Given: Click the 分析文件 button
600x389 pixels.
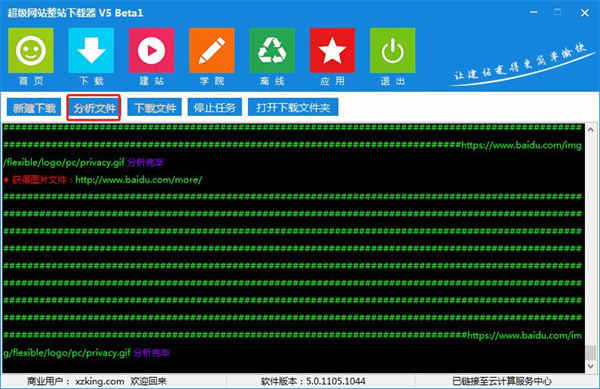Looking at the screenshot, I should [x=94, y=107].
